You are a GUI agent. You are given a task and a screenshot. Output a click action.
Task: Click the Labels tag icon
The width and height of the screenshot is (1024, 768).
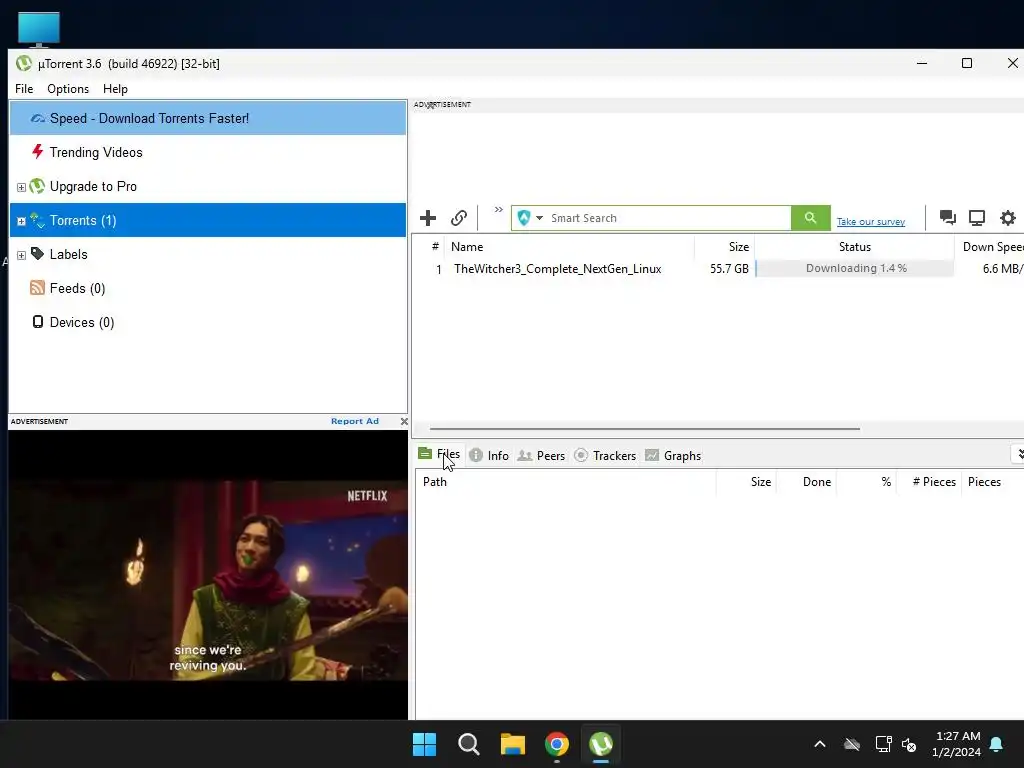click(x=37, y=253)
